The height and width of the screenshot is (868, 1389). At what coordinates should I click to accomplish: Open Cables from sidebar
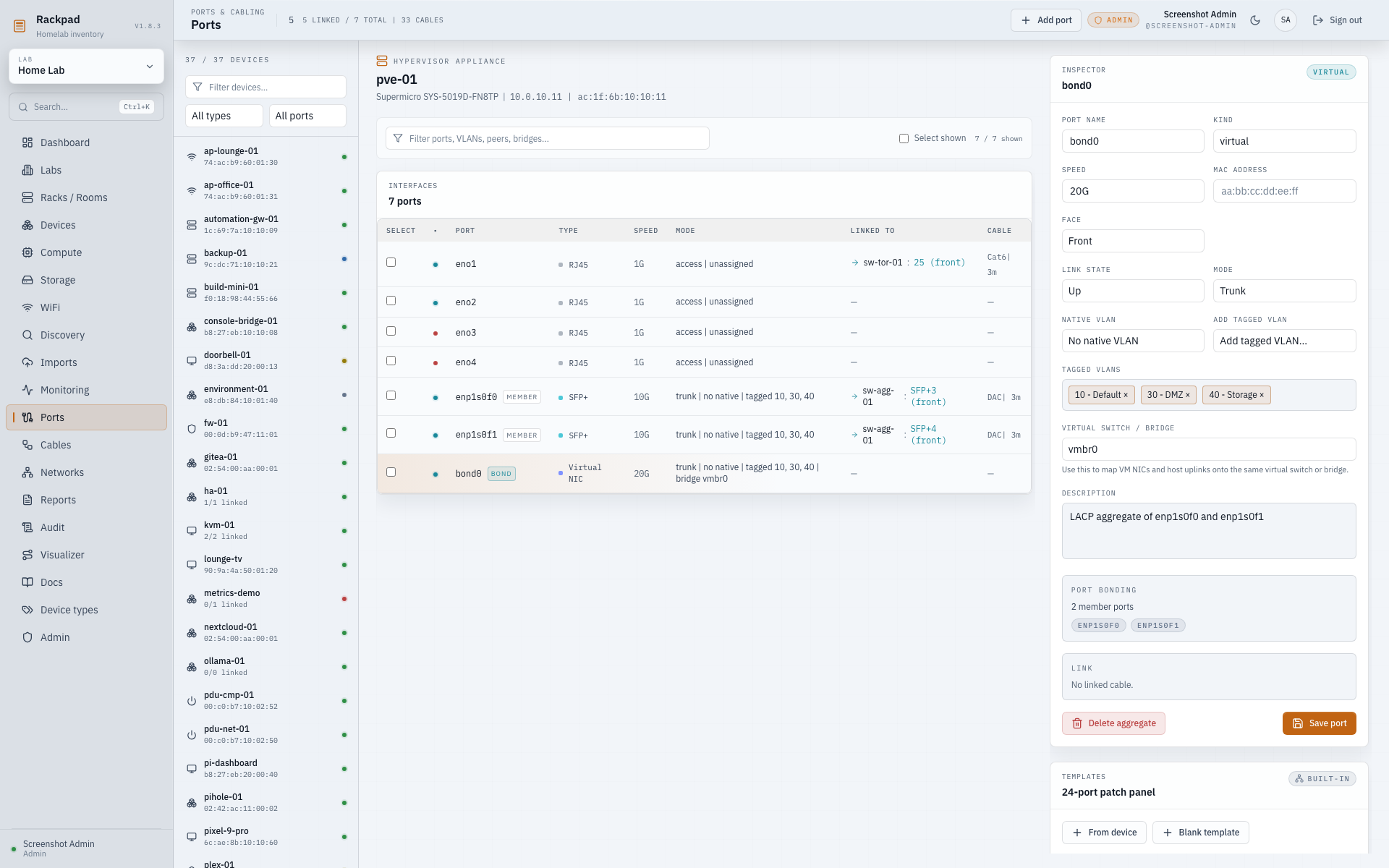pyautogui.click(x=86, y=445)
